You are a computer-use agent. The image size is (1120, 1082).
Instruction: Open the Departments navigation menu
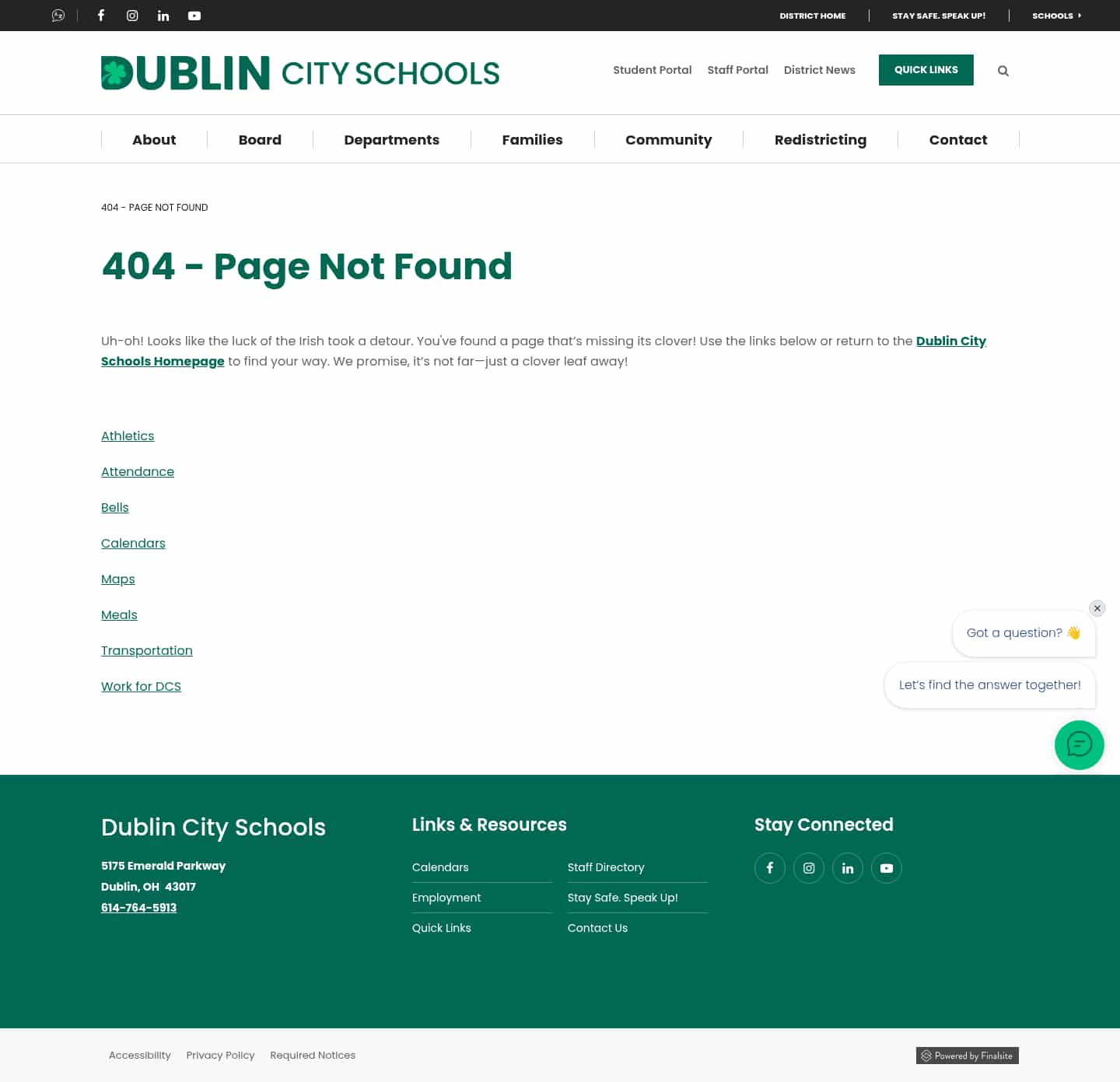(x=391, y=139)
